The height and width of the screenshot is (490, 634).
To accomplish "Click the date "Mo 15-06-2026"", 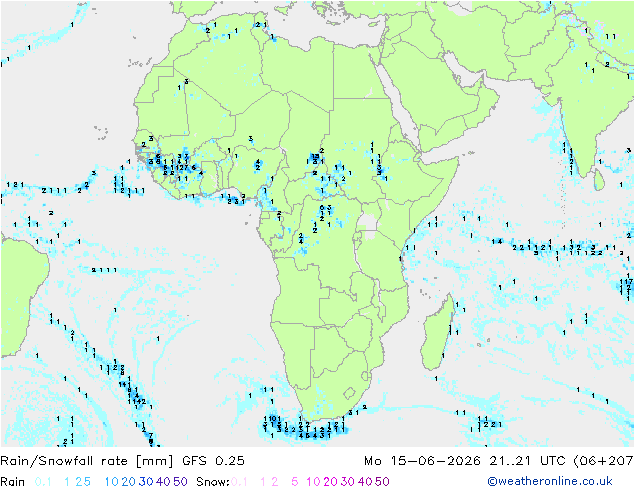I will pos(422,461).
